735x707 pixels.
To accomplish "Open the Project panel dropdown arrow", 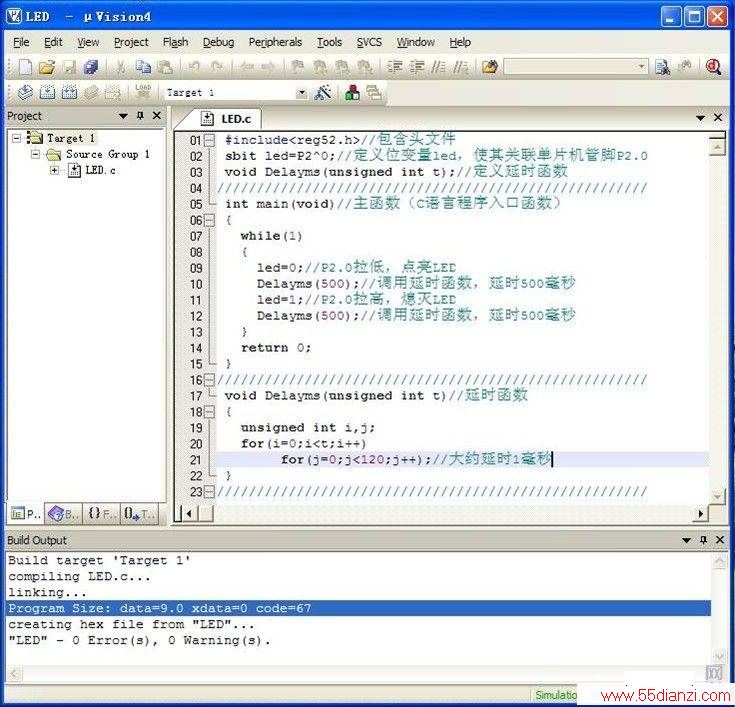I will (123, 116).
